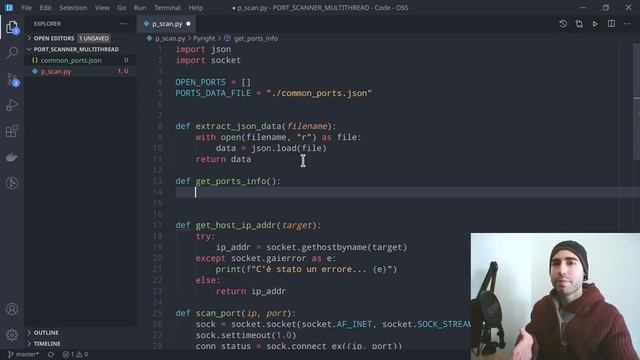
Task: Open errors and warnings count in status bar
Action: pos(75,354)
